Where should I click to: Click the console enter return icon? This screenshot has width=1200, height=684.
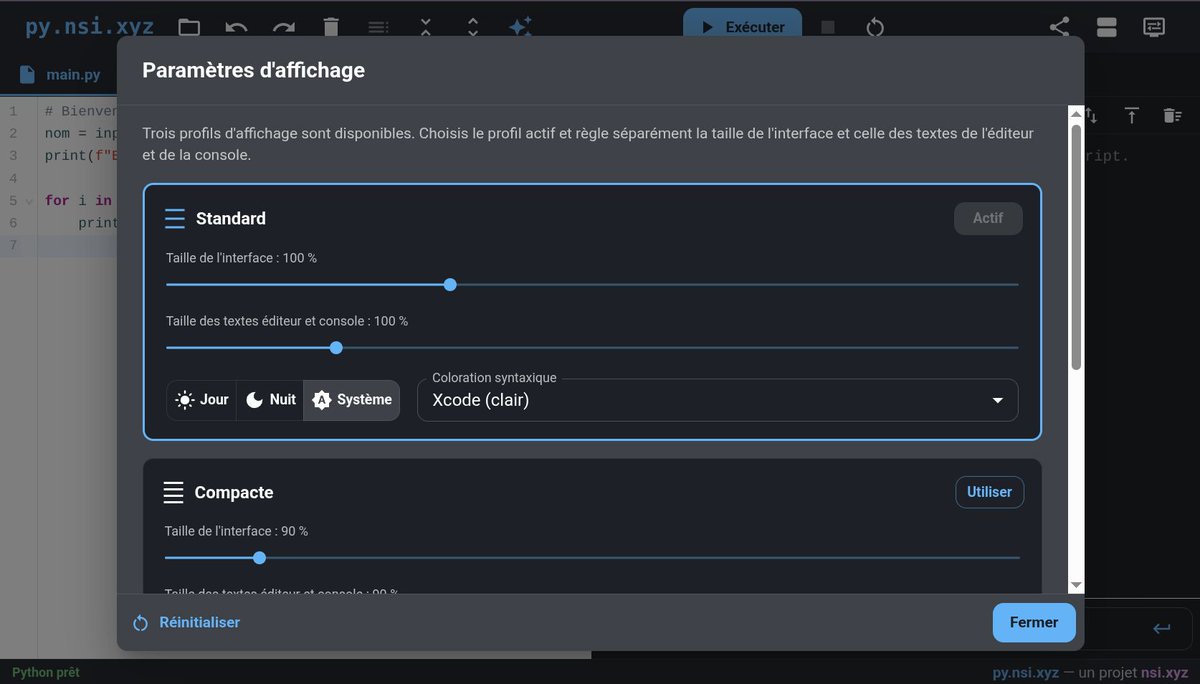pos(1161,628)
